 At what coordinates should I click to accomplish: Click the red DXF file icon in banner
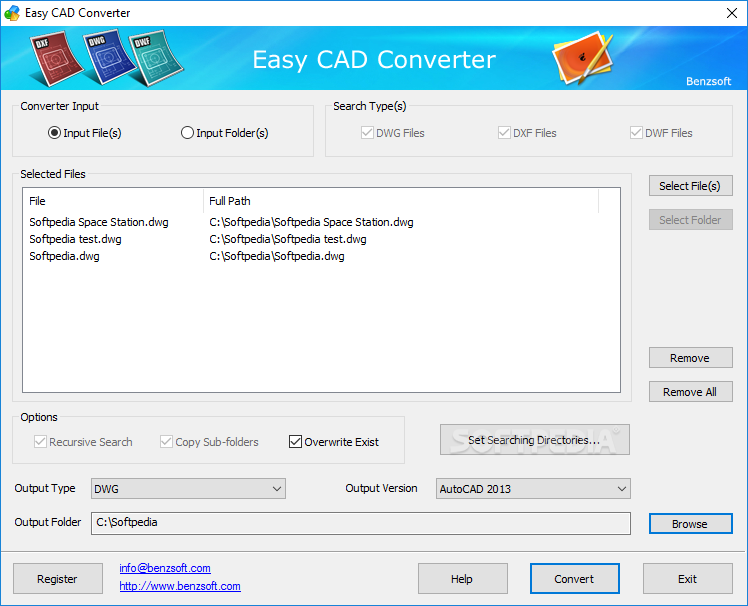pos(55,59)
